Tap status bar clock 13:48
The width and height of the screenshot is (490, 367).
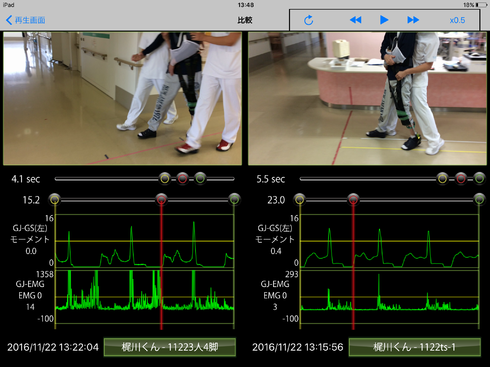pos(246,5)
